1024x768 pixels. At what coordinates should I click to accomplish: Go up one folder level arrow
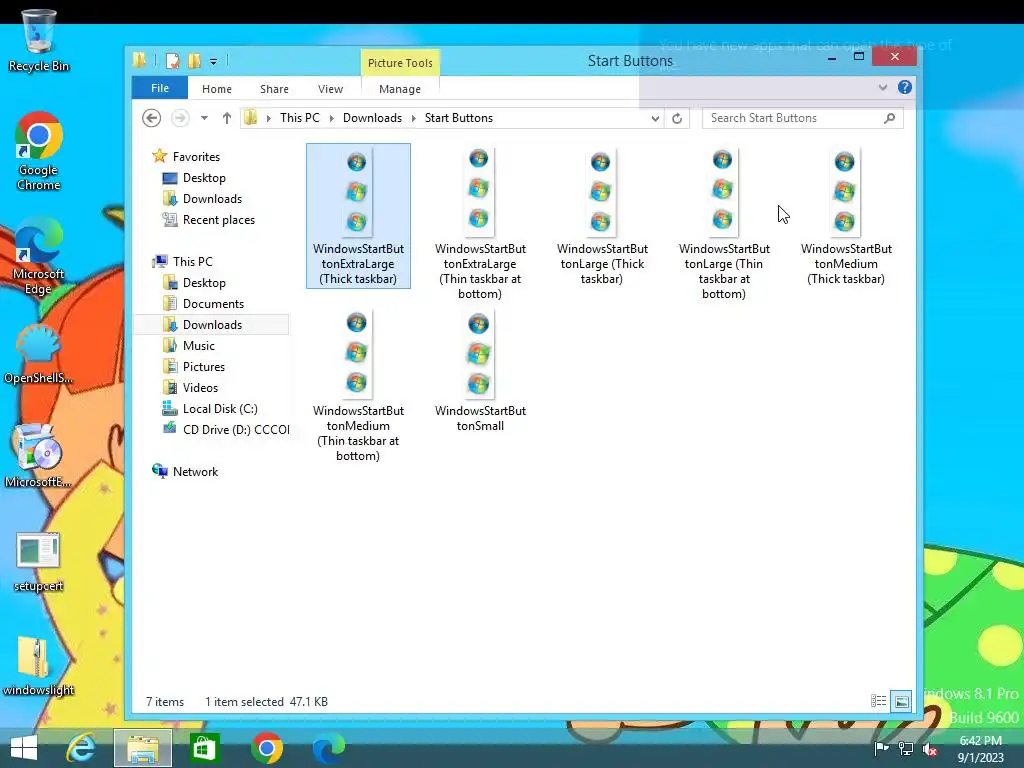click(227, 118)
